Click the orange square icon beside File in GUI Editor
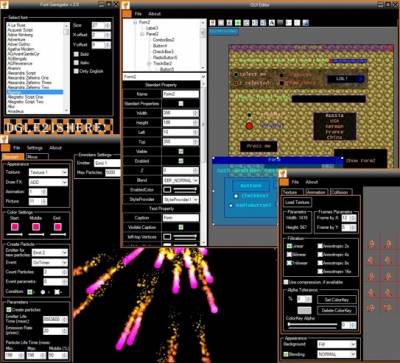The image size is (400, 363). (x=127, y=14)
